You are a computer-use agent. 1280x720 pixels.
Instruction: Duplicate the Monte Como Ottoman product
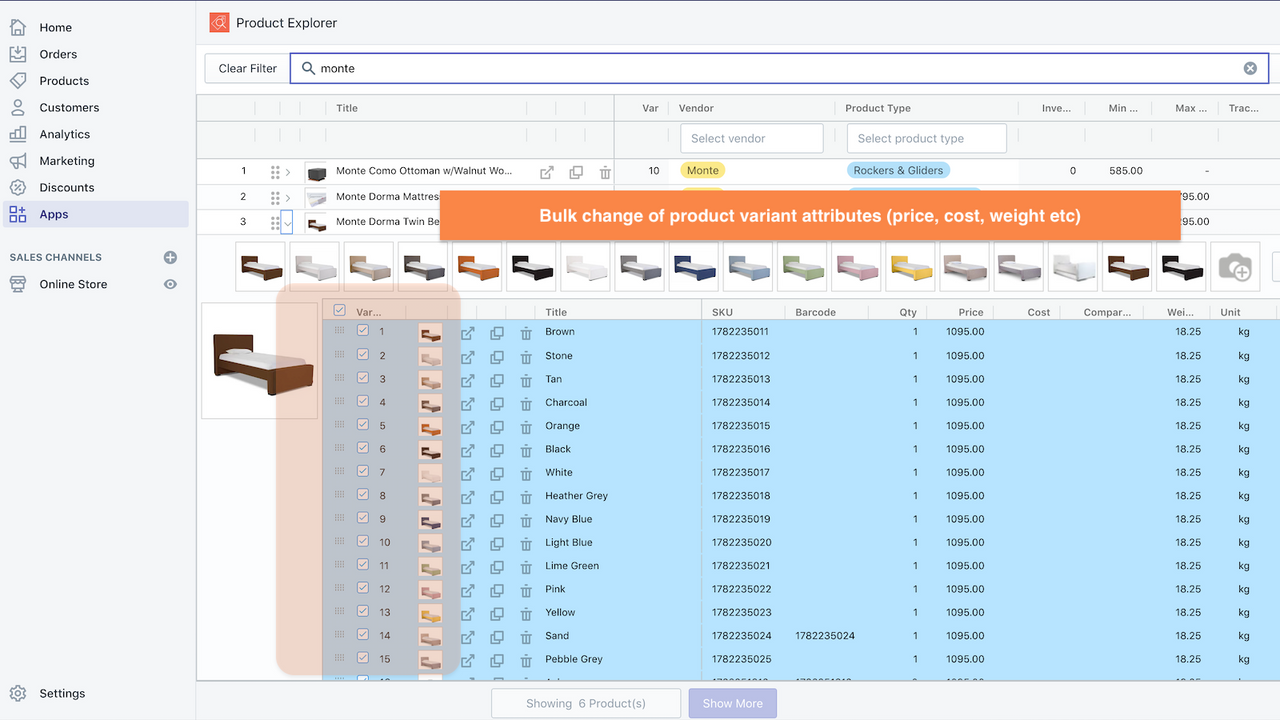[x=576, y=172]
